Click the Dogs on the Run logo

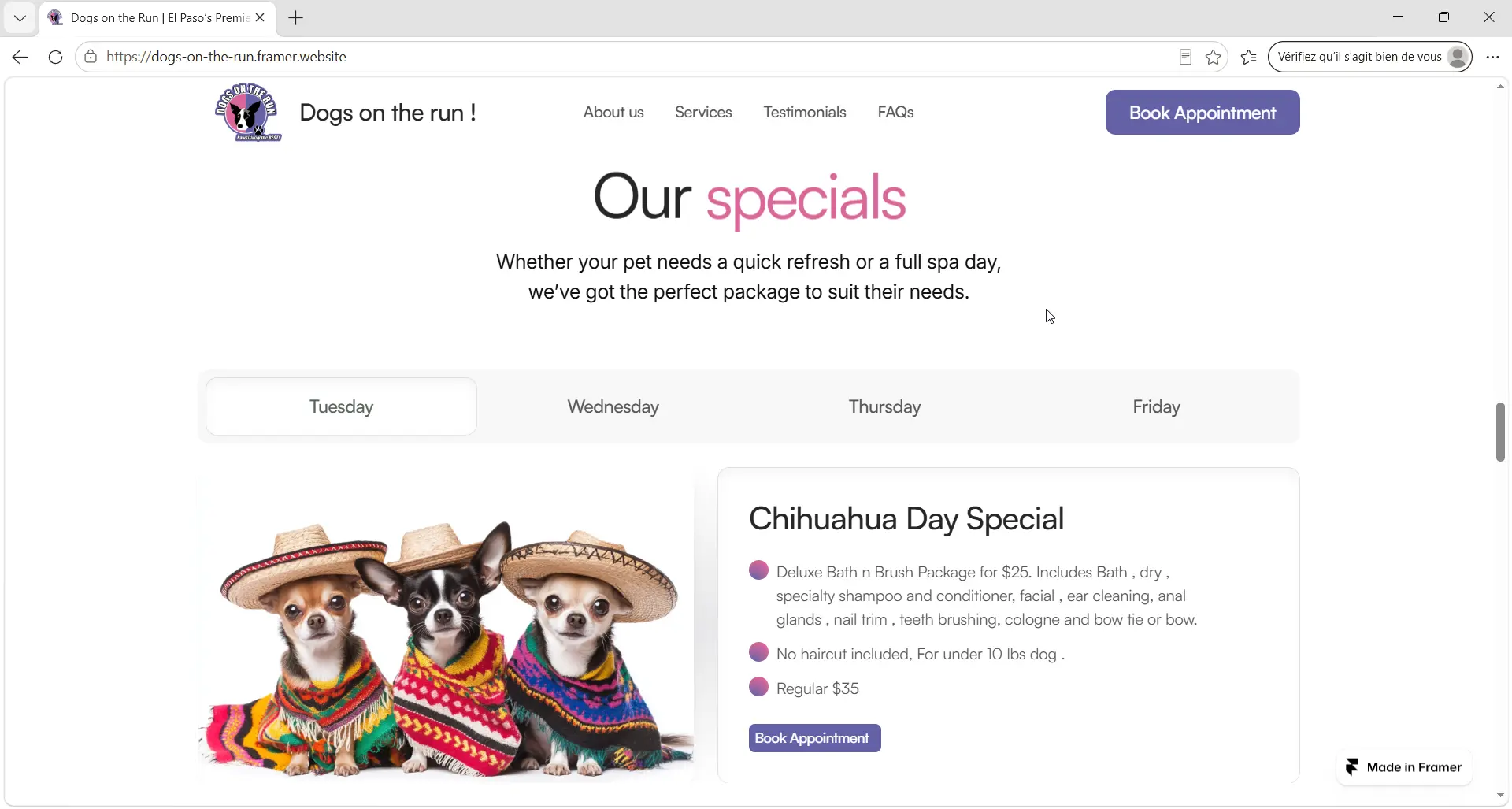[x=248, y=112]
